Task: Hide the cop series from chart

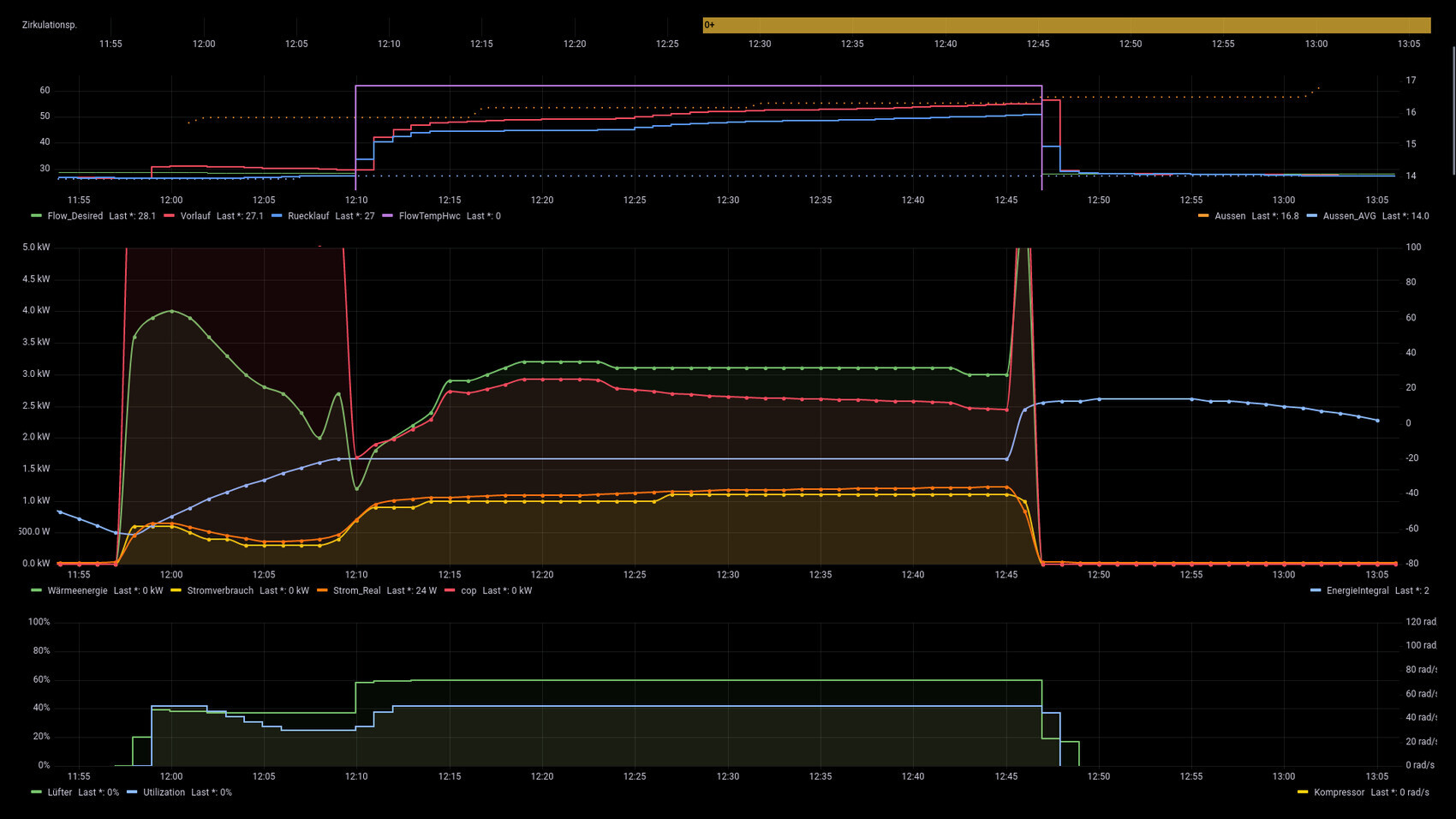Action: 468,590
